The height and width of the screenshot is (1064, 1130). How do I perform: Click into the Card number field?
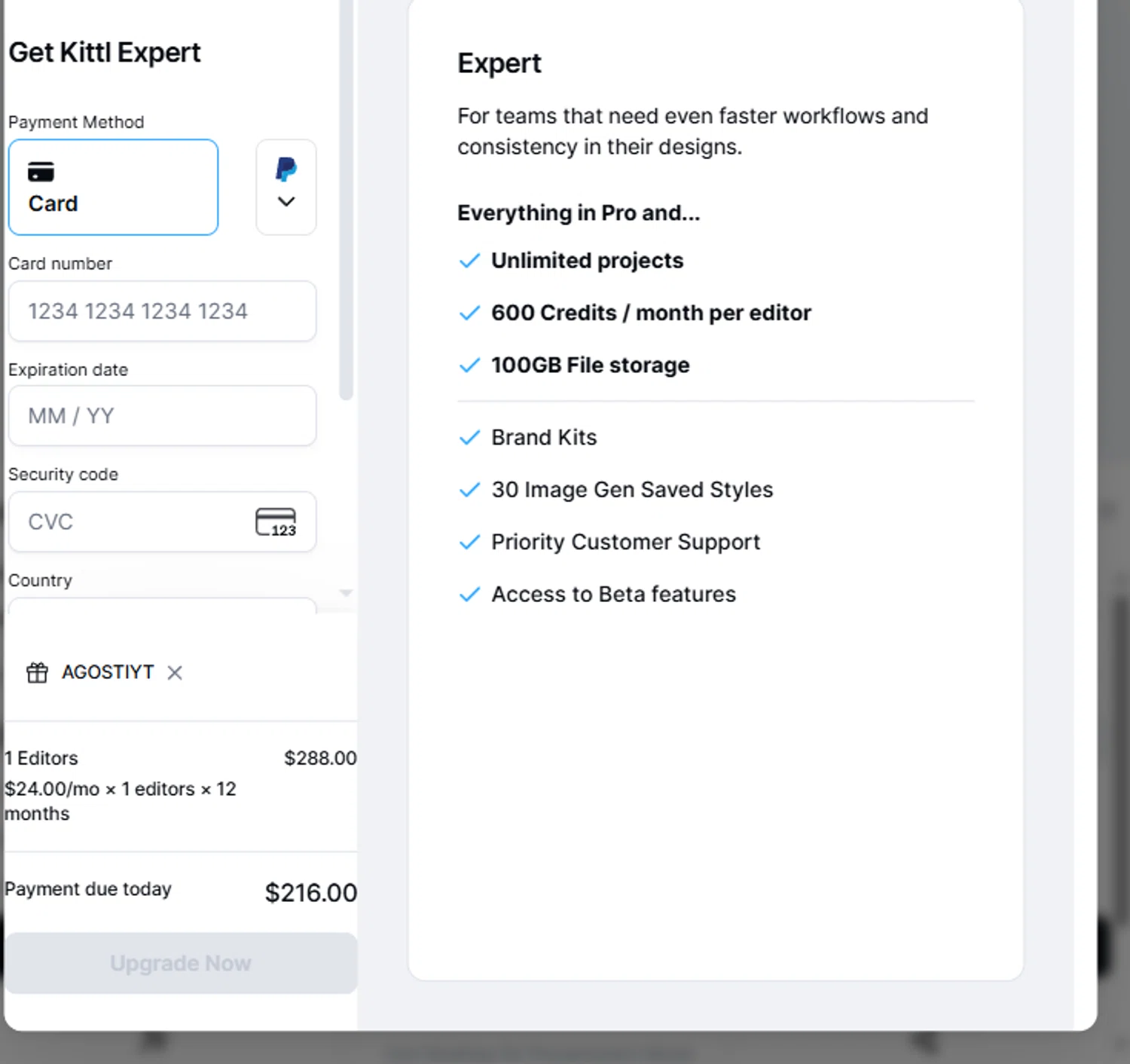[162, 311]
